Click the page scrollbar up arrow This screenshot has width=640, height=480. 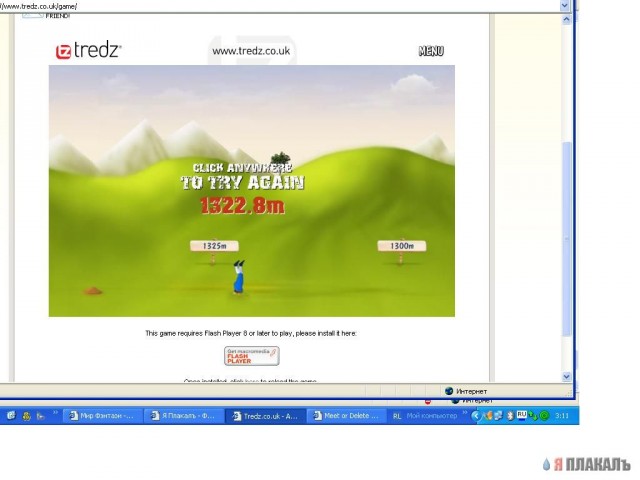567,19
